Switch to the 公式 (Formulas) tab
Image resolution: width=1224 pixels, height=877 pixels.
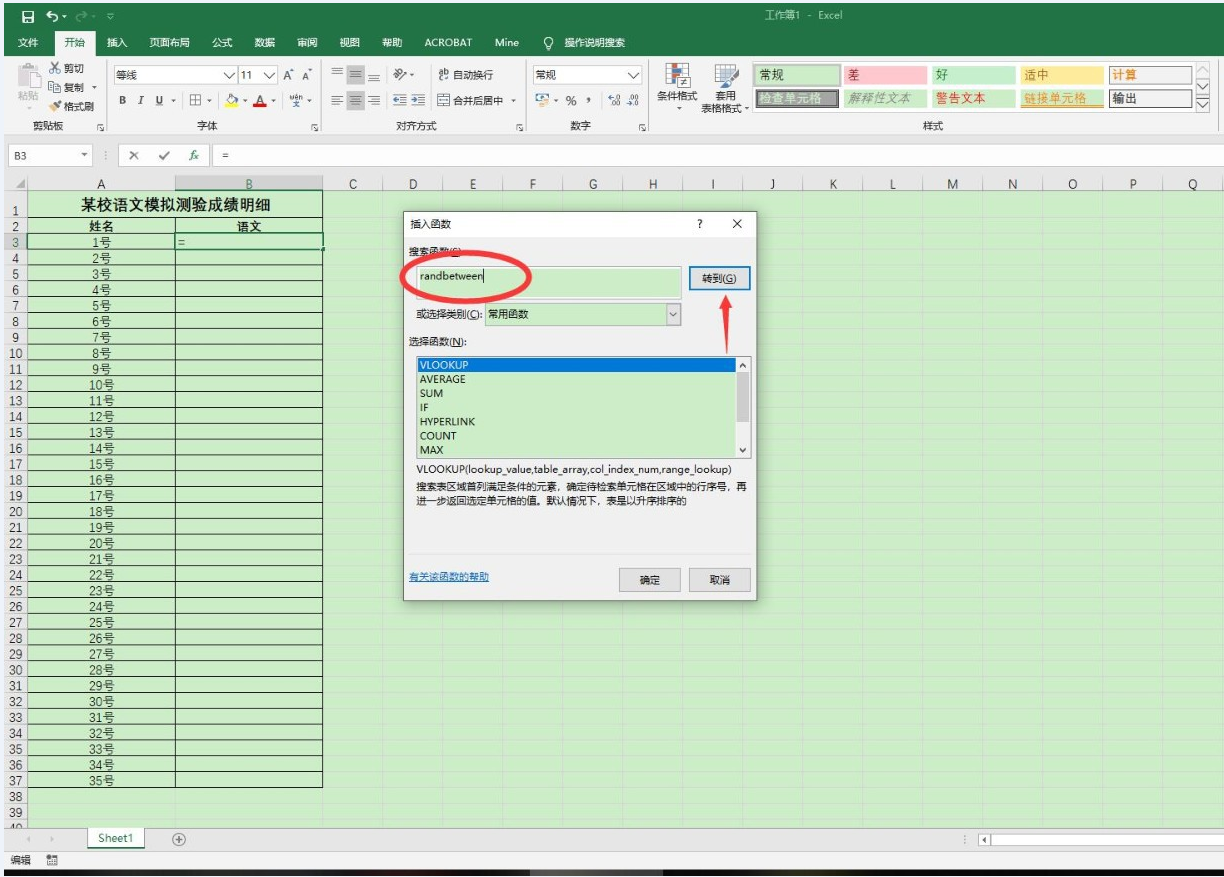[222, 42]
